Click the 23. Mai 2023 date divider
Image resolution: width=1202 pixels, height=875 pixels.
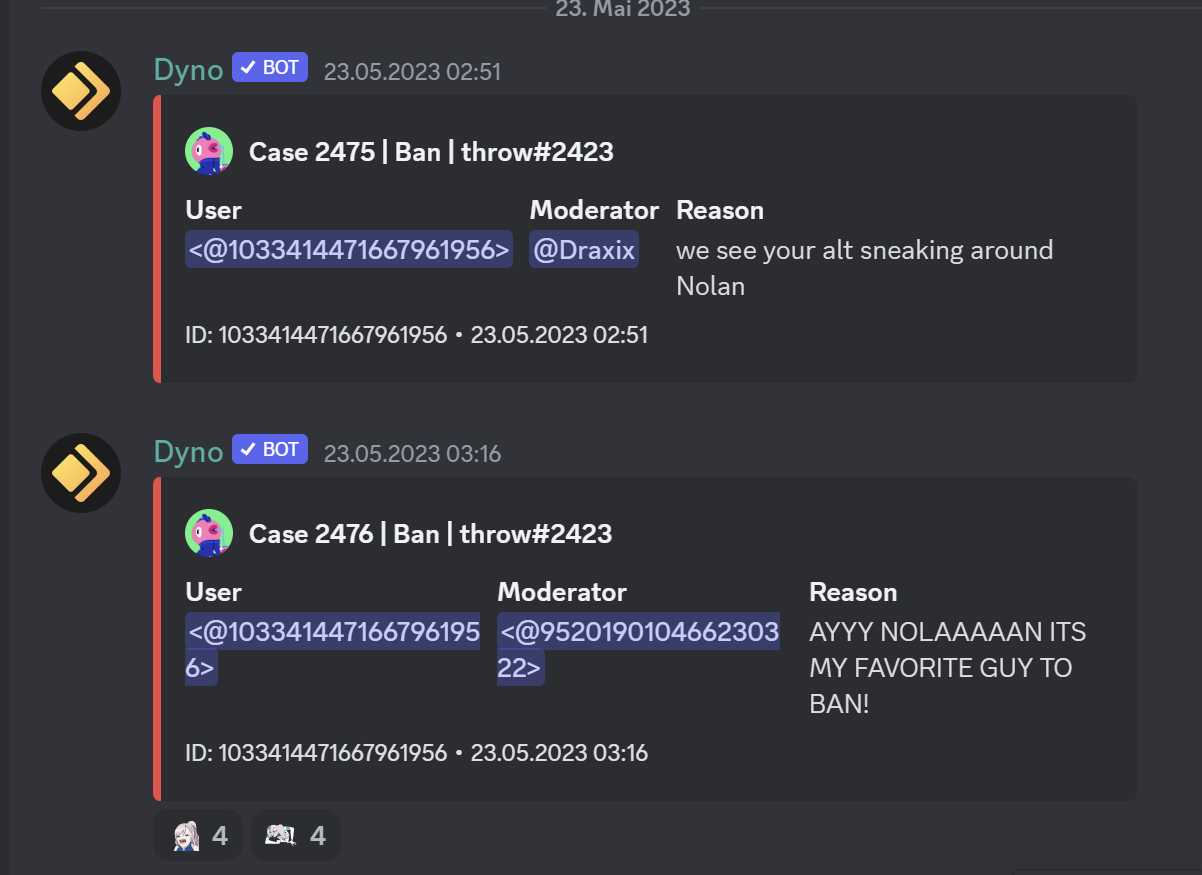623,9
